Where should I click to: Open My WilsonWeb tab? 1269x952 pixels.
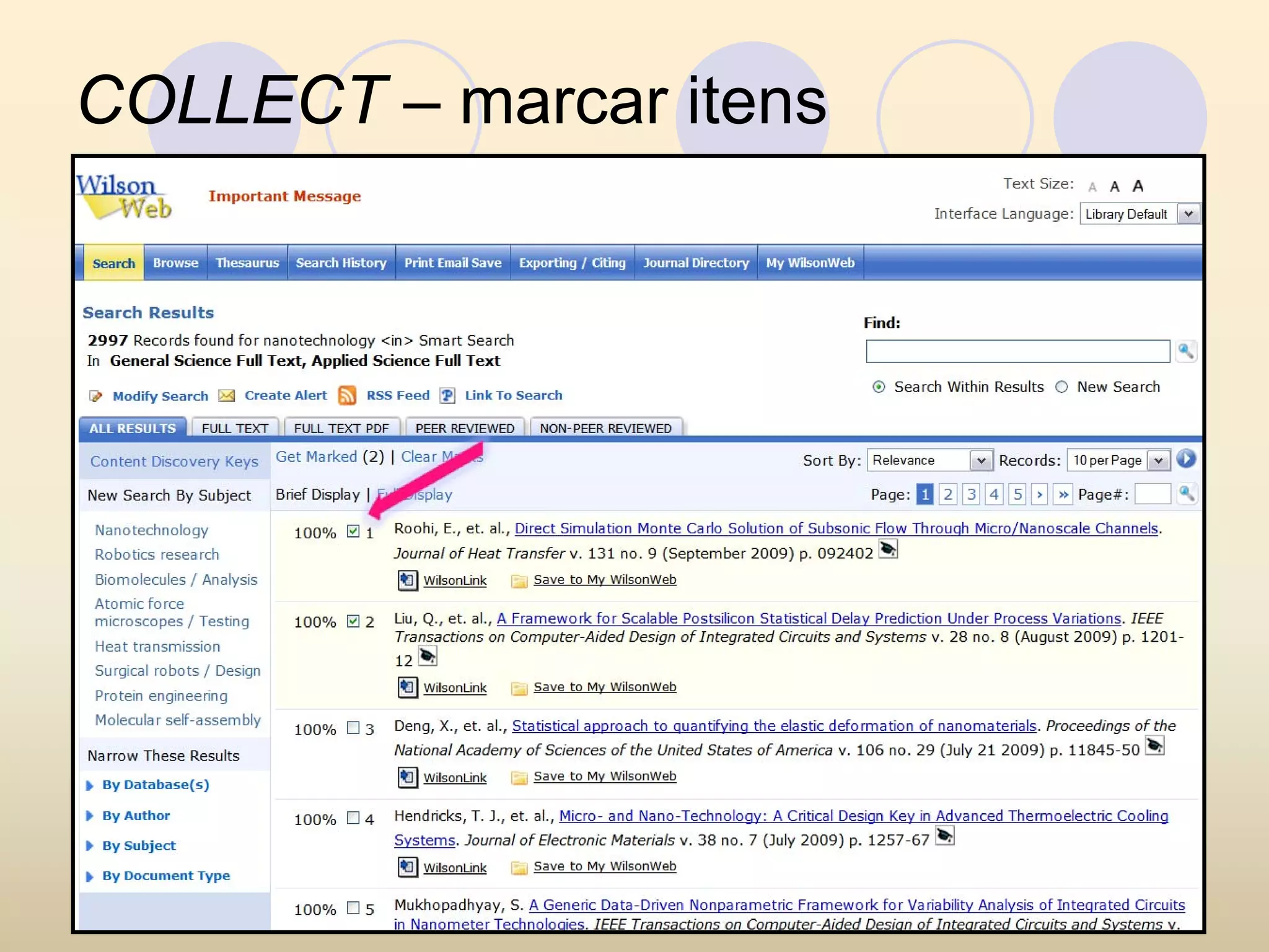point(810,263)
